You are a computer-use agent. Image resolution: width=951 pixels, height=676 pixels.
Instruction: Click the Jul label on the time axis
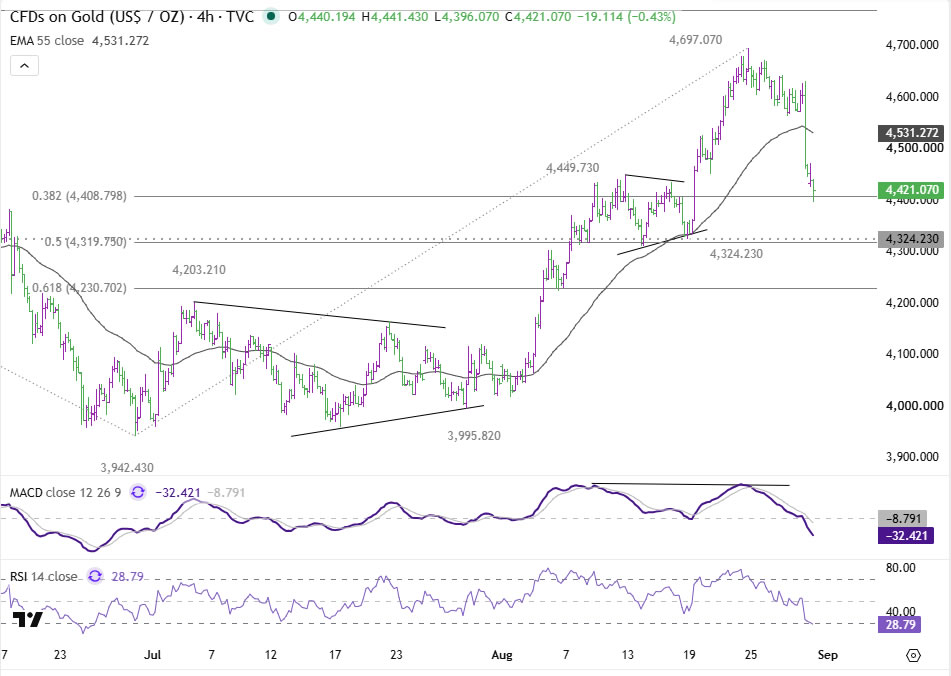coord(153,655)
